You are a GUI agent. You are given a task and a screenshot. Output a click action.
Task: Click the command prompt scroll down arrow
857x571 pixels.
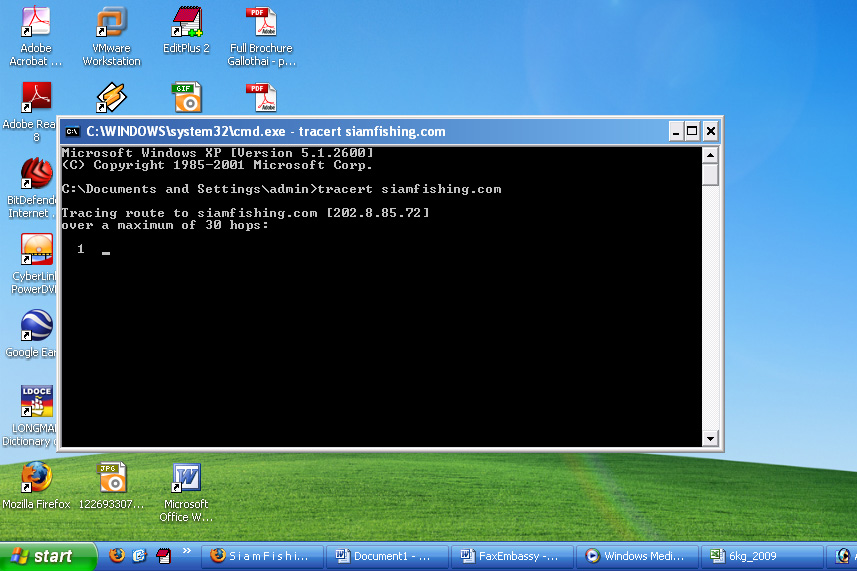click(710, 438)
